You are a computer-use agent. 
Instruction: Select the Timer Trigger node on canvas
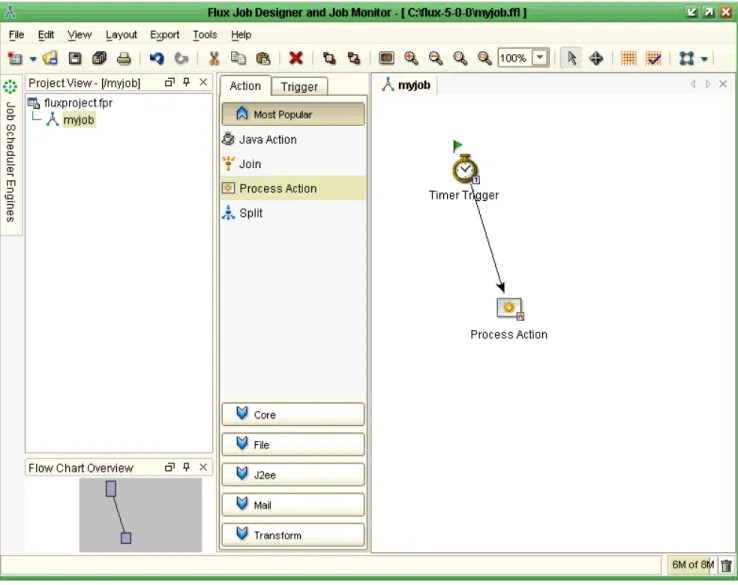(x=465, y=168)
